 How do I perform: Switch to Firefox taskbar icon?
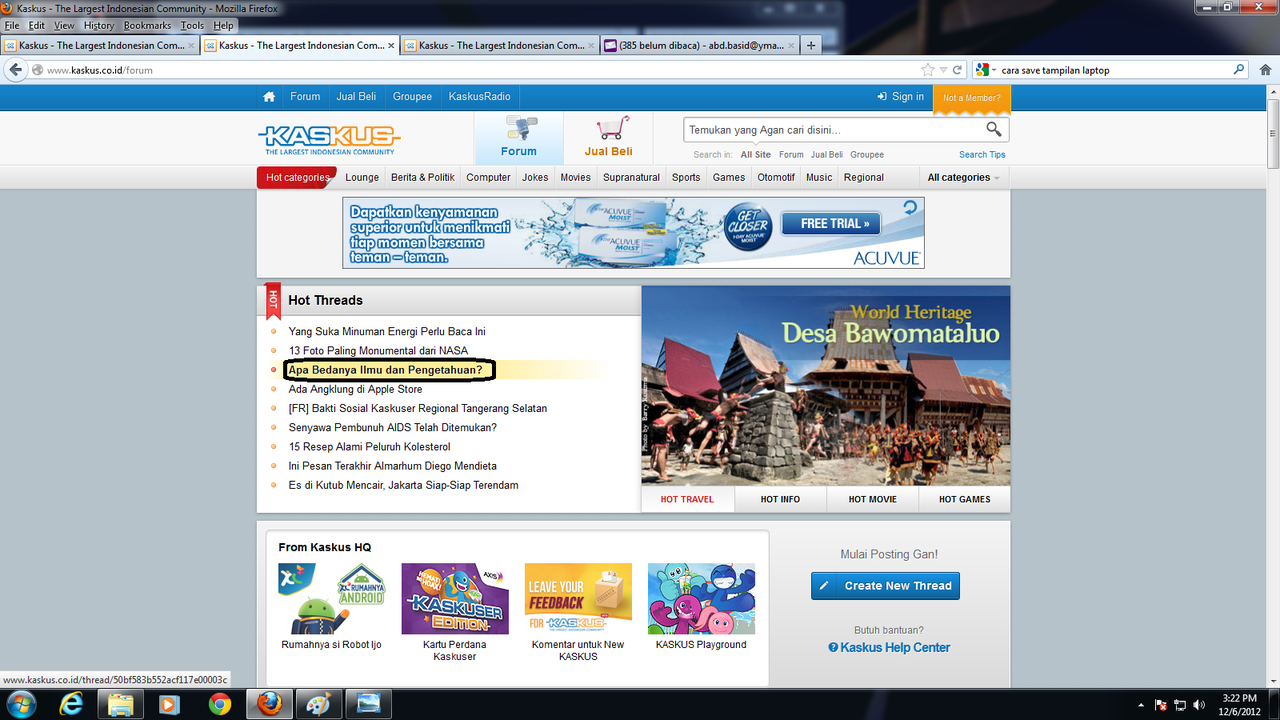pyautogui.click(x=270, y=704)
